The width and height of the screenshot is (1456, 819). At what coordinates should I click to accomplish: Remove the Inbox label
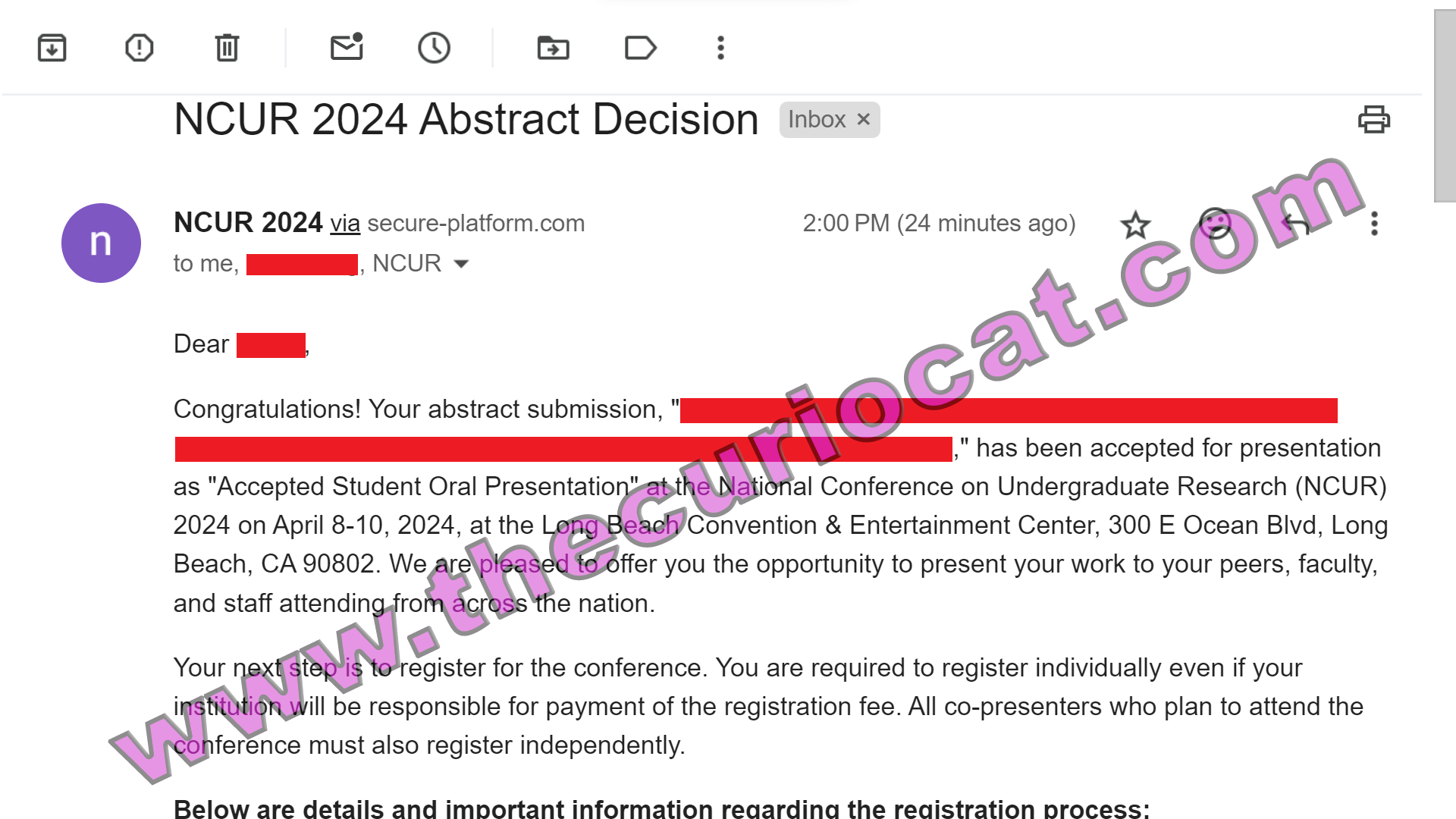(863, 119)
